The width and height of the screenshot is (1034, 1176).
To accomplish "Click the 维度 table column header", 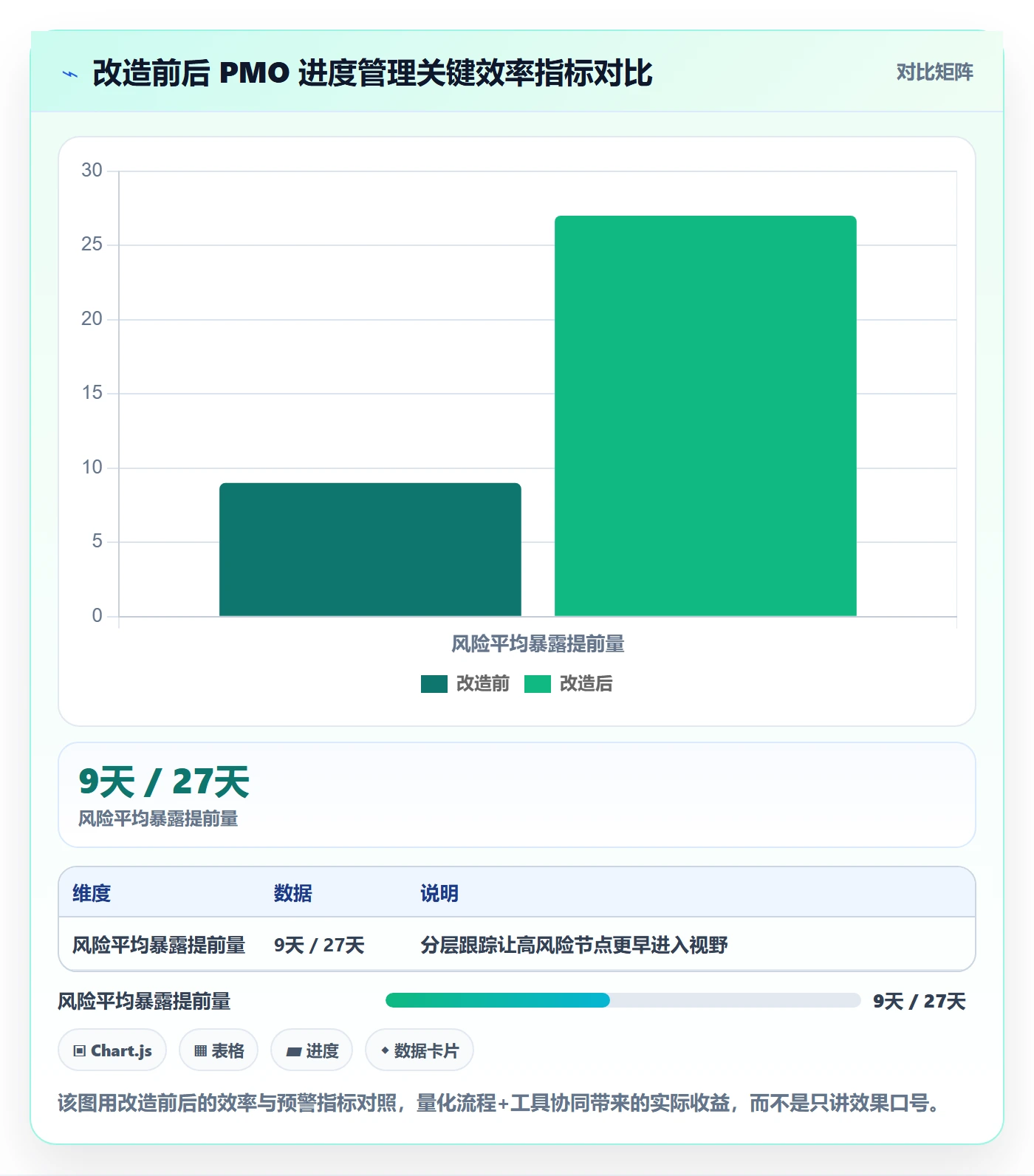I will tap(92, 893).
